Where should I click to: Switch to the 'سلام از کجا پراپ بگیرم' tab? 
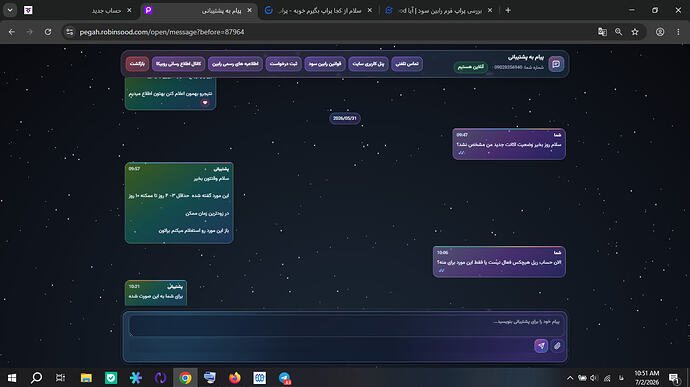click(319, 10)
